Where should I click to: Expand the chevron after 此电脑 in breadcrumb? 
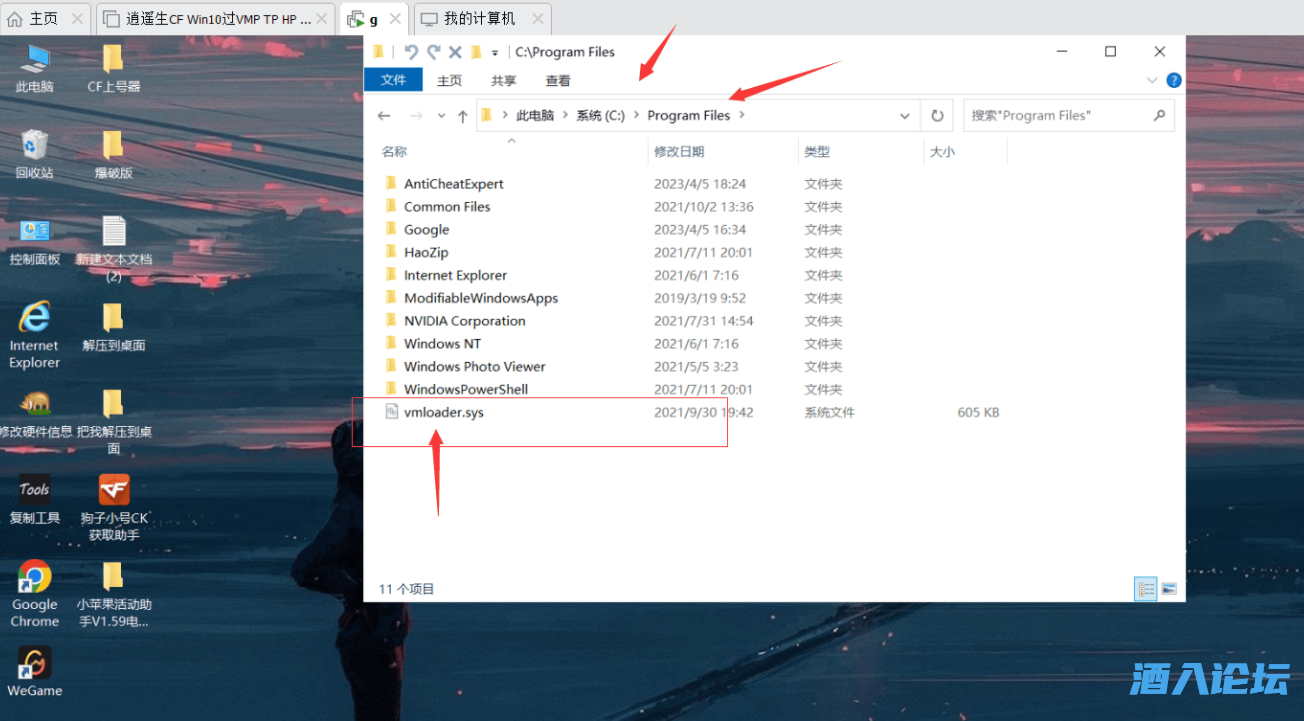pyautogui.click(x=565, y=116)
